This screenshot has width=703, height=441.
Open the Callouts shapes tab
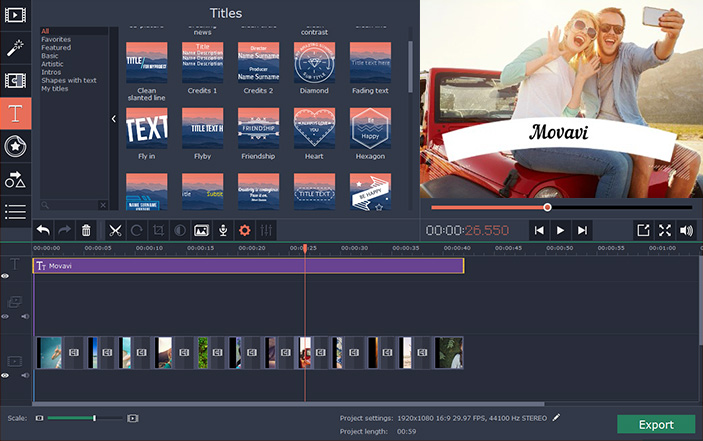click(x=15, y=179)
